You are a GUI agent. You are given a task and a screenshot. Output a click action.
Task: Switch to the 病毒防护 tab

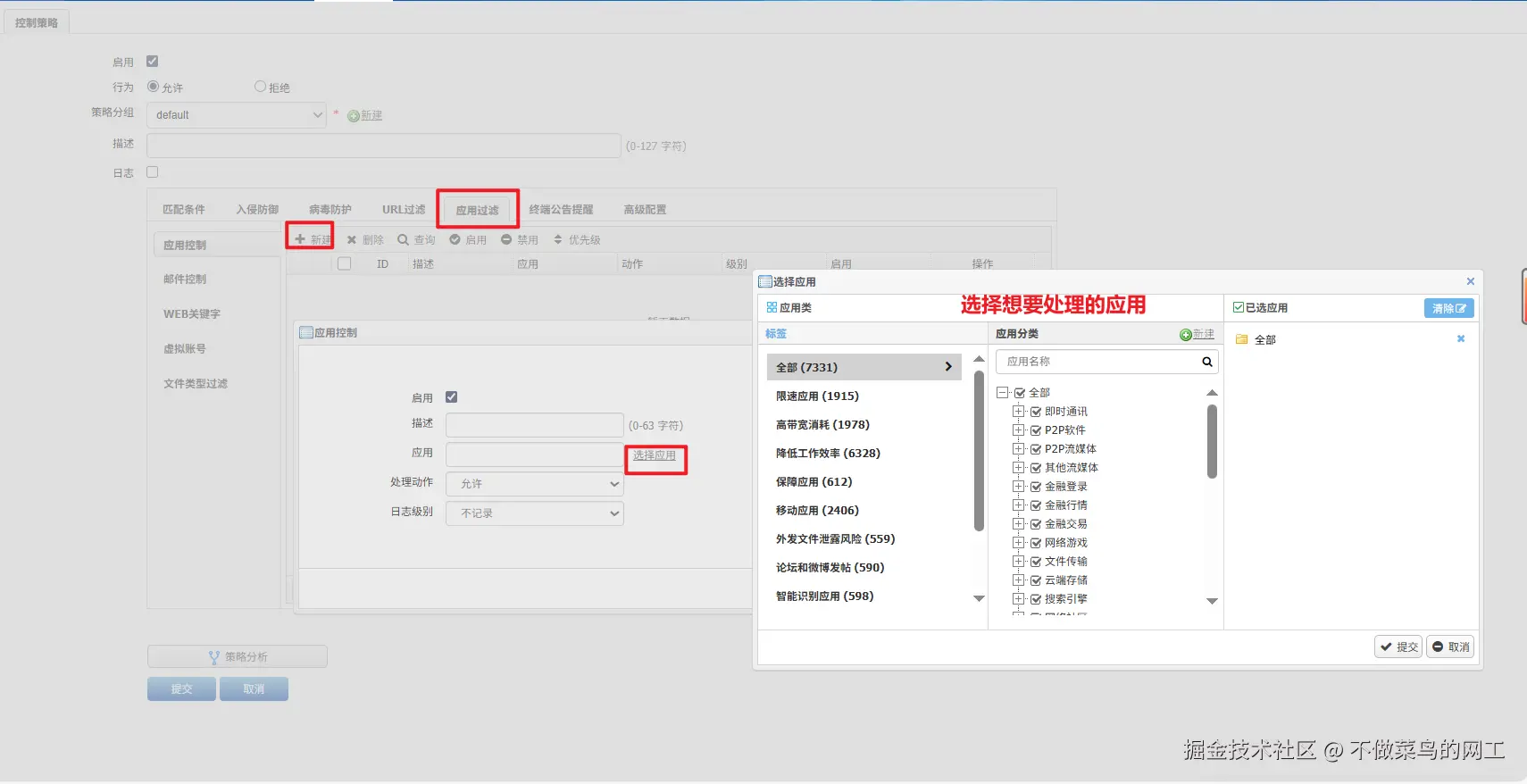pyautogui.click(x=330, y=209)
